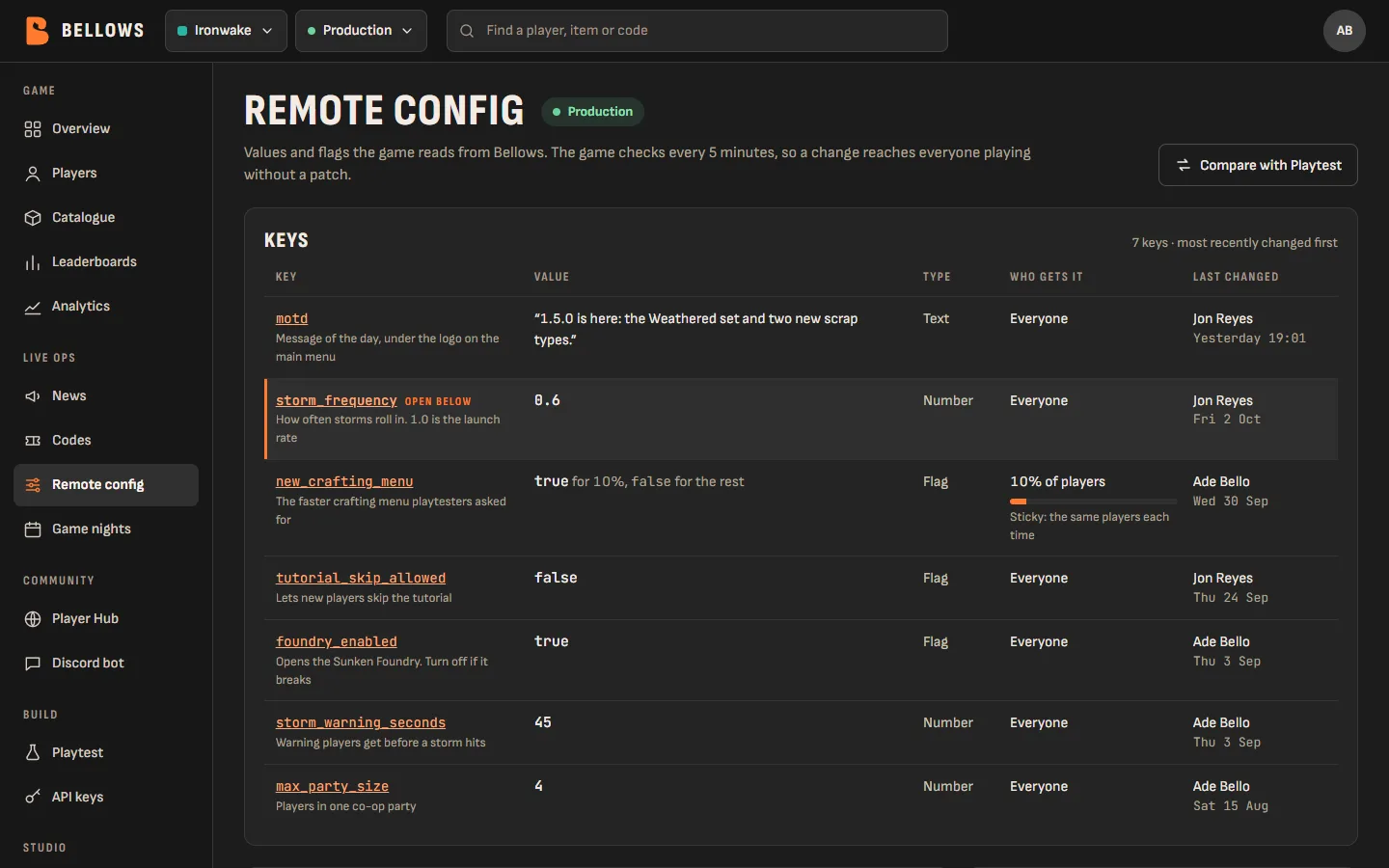The height and width of the screenshot is (868, 1389).
Task: Click the compare arrows icon
Action: click(1184, 166)
